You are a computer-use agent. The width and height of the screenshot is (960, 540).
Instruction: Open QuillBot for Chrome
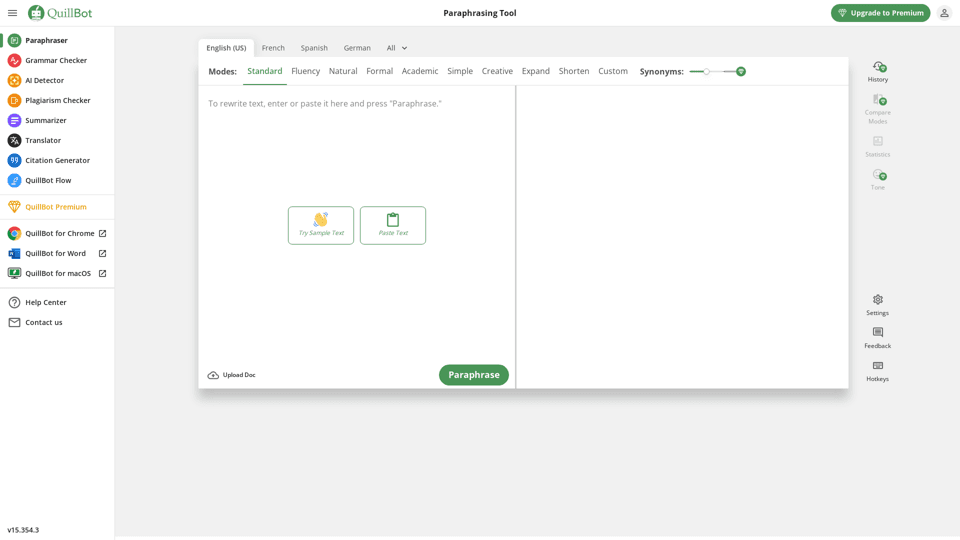click(x=57, y=233)
